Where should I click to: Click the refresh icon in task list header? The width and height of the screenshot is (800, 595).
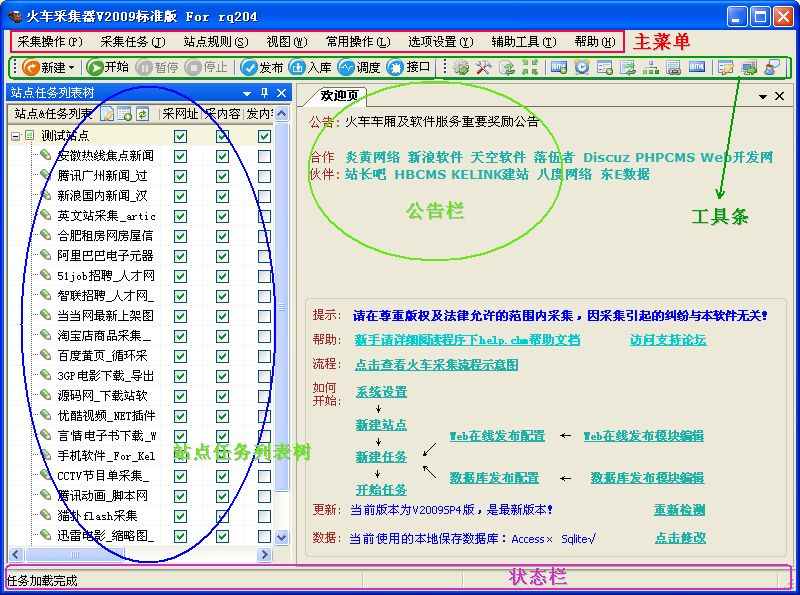coord(142,114)
